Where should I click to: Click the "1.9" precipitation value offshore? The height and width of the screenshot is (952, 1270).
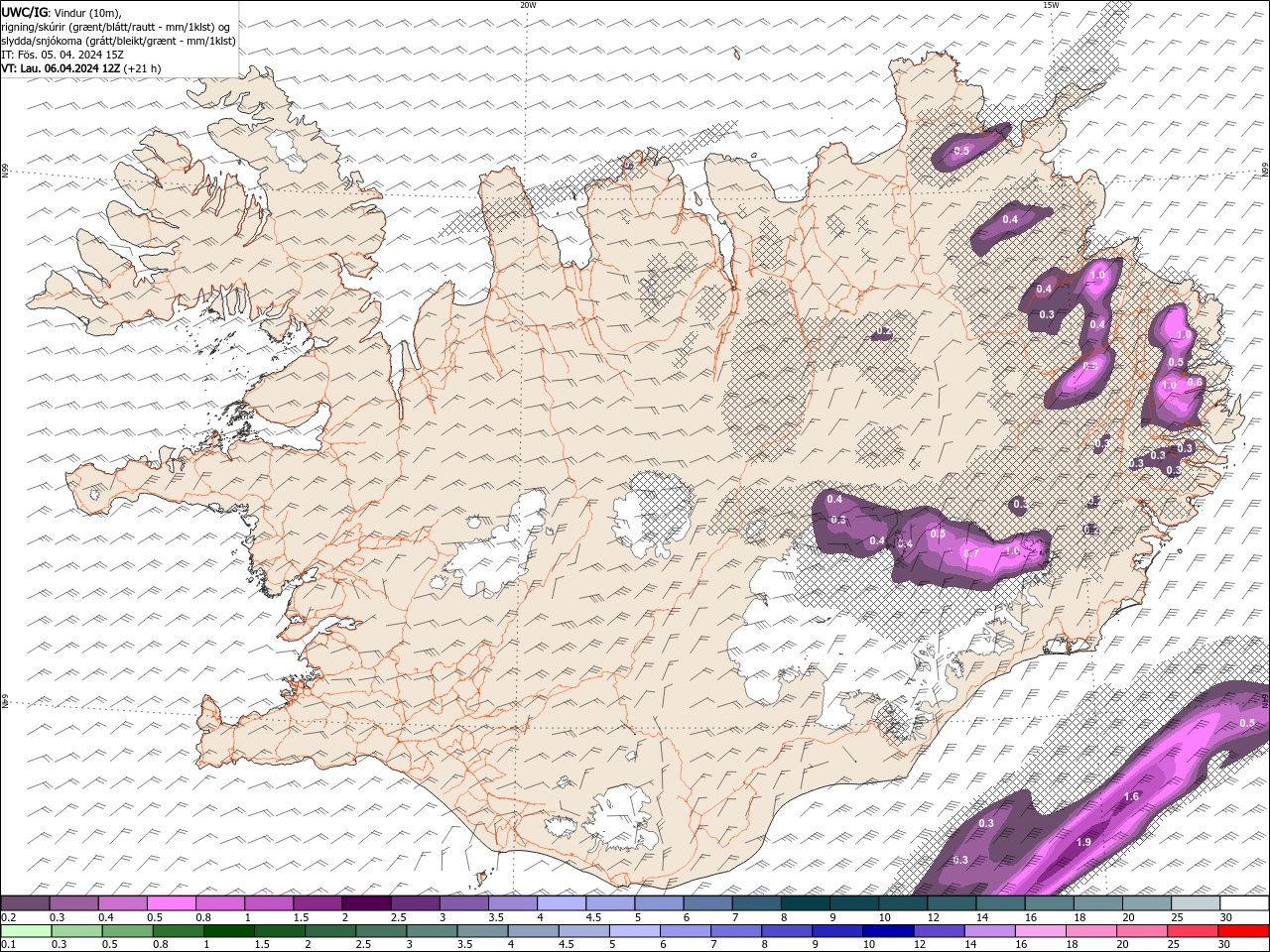pos(1083,842)
